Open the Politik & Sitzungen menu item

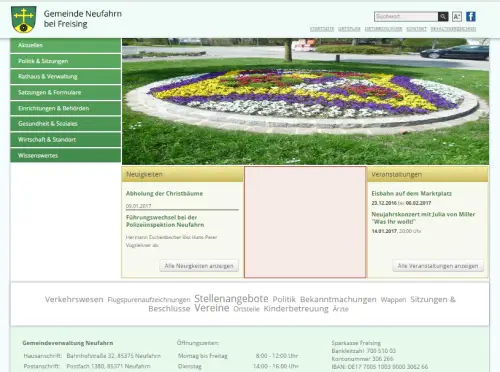pyautogui.click(x=66, y=61)
